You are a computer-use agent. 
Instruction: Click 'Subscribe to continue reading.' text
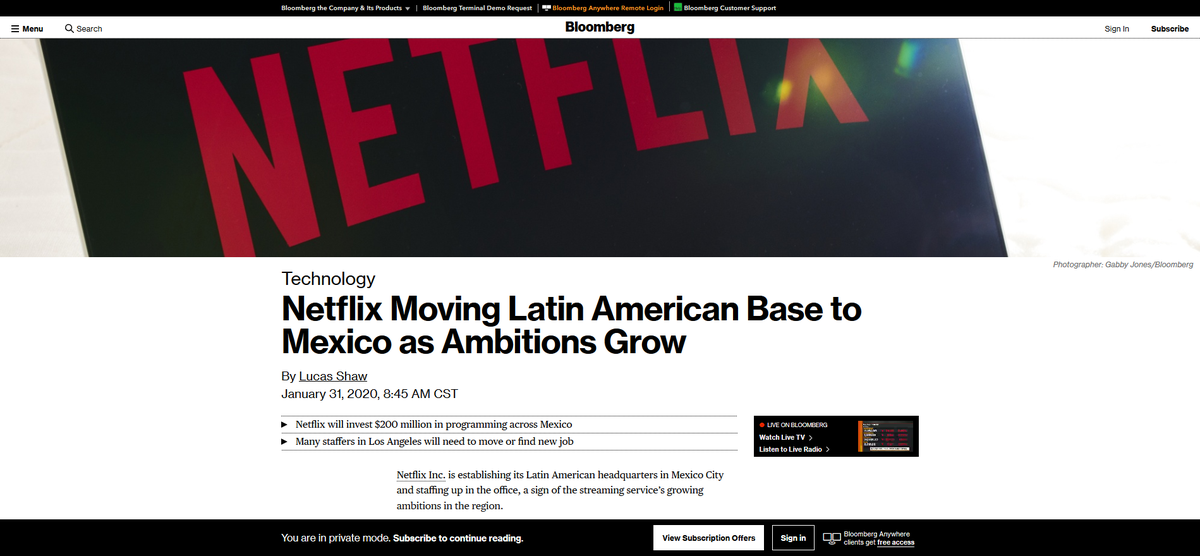[458, 538]
